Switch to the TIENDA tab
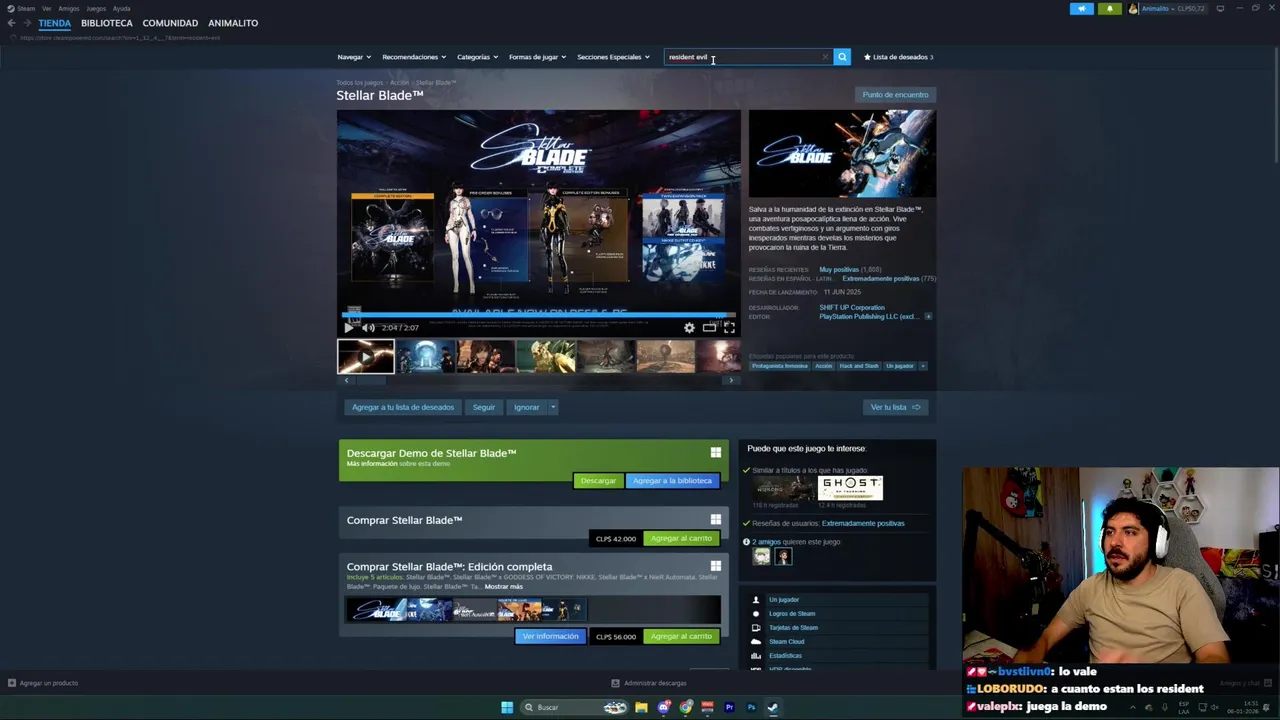This screenshot has width=1280, height=720. click(55, 23)
